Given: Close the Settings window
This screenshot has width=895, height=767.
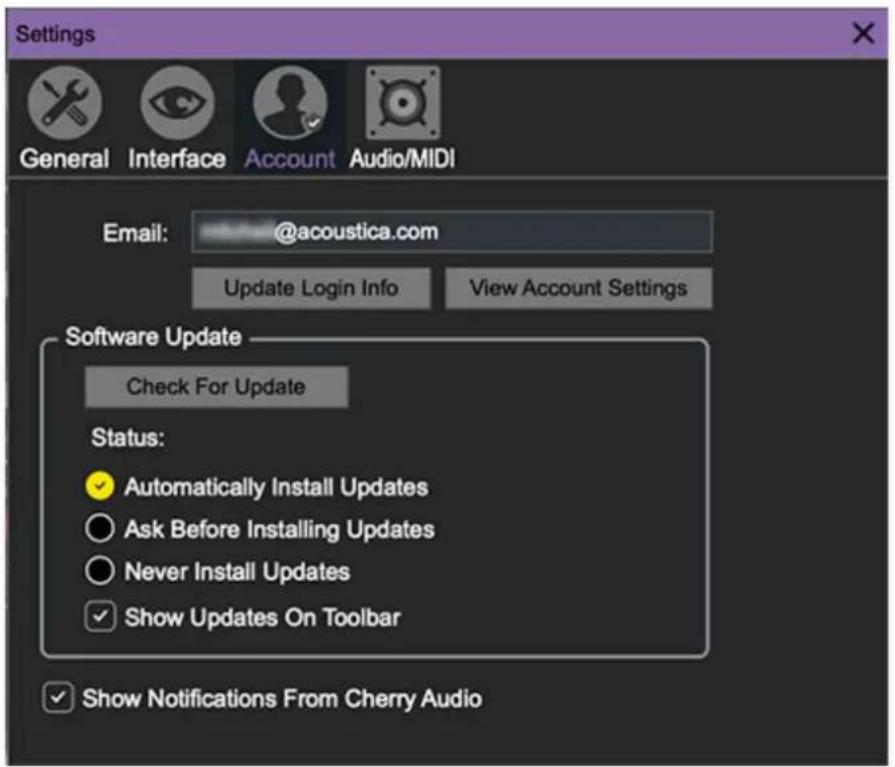Looking at the screenshot, I should 863,33.
